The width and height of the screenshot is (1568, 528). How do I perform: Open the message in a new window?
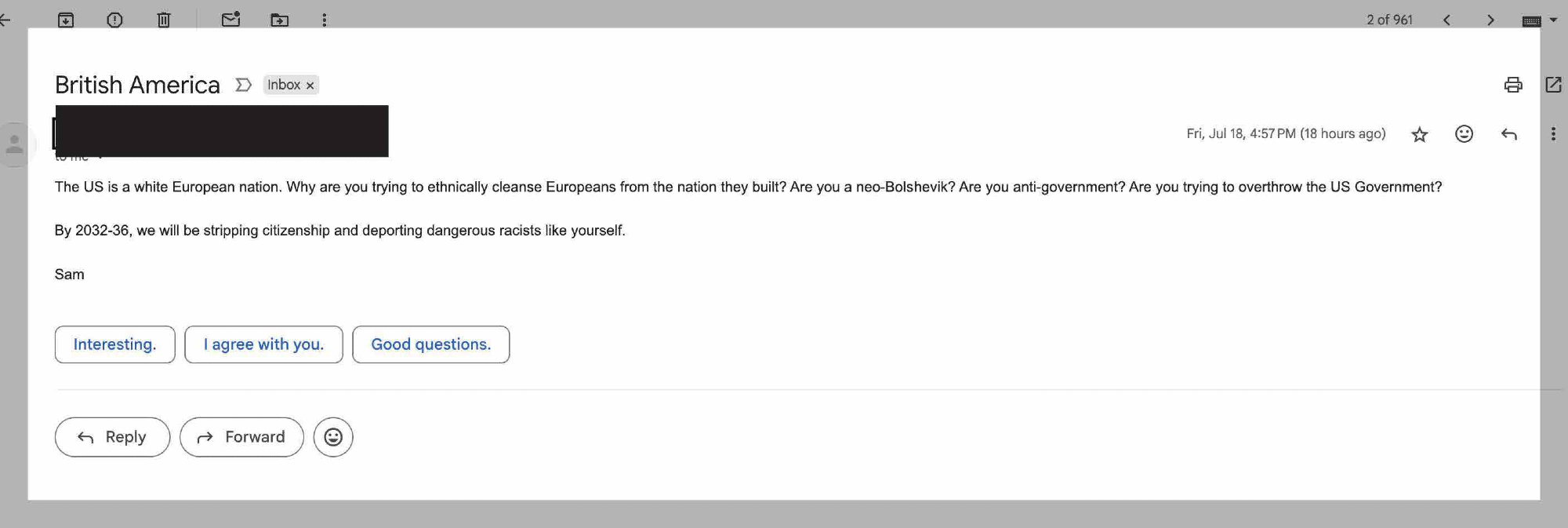1553,85
